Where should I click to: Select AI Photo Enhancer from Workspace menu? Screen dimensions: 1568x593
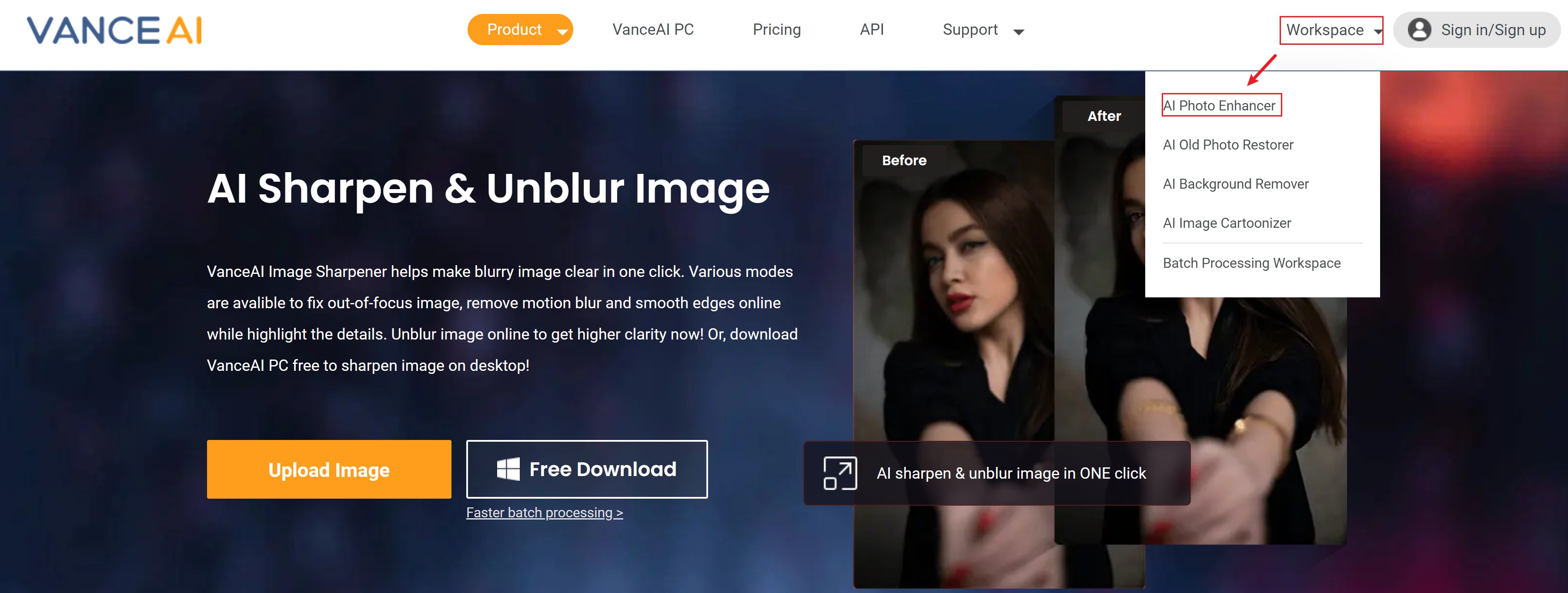(x=1219, y=105)
